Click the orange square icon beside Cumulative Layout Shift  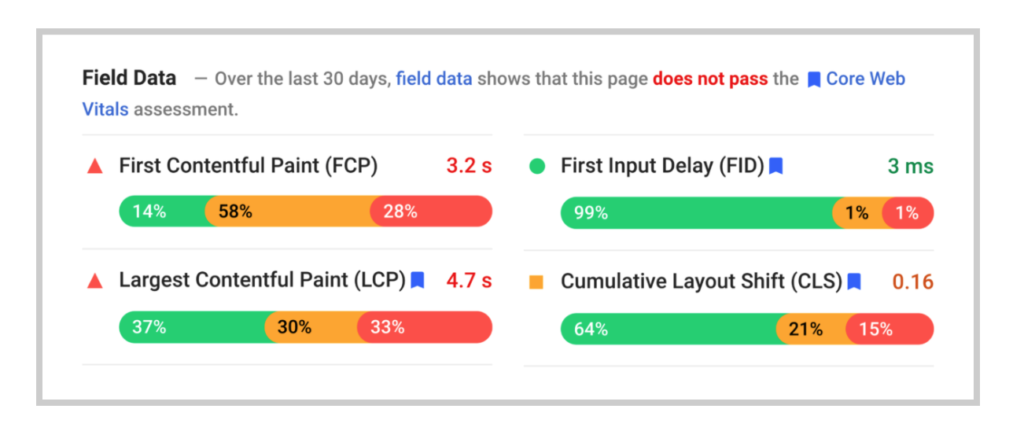click(536, 282)
